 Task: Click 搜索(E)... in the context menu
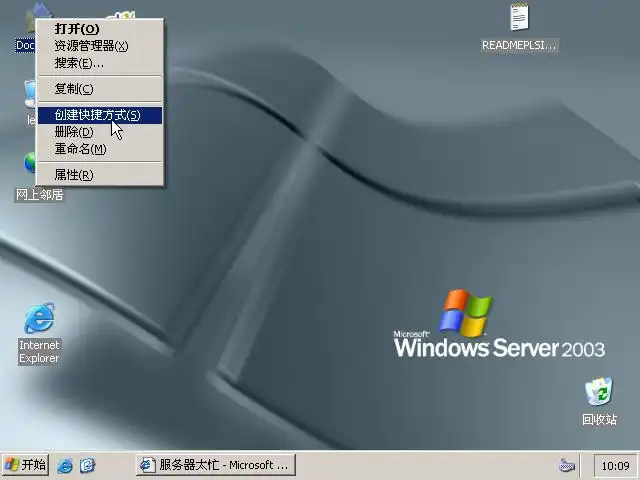[100, 63]
